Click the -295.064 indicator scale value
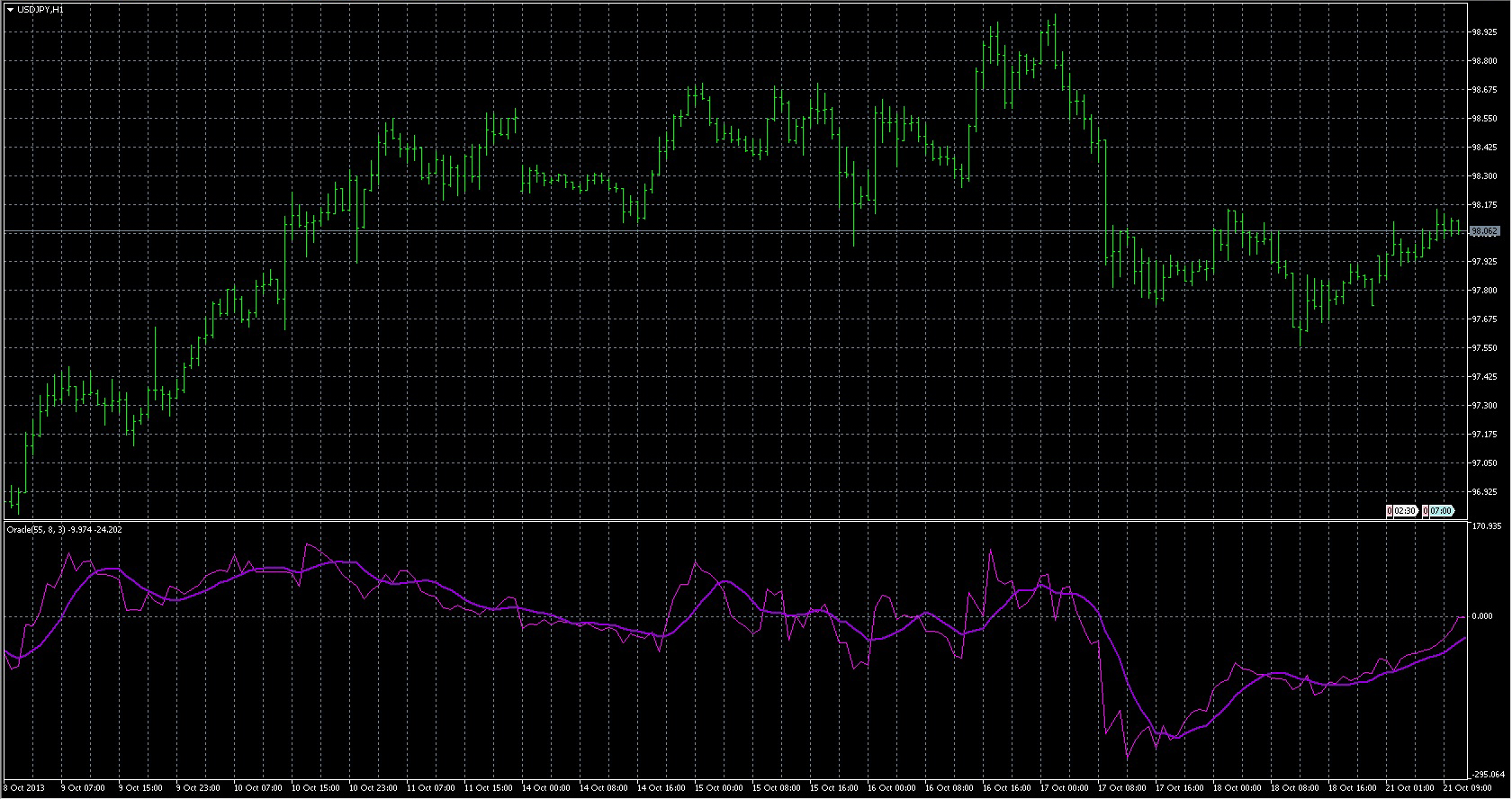1512x799 pixels. coord(1488,774)
